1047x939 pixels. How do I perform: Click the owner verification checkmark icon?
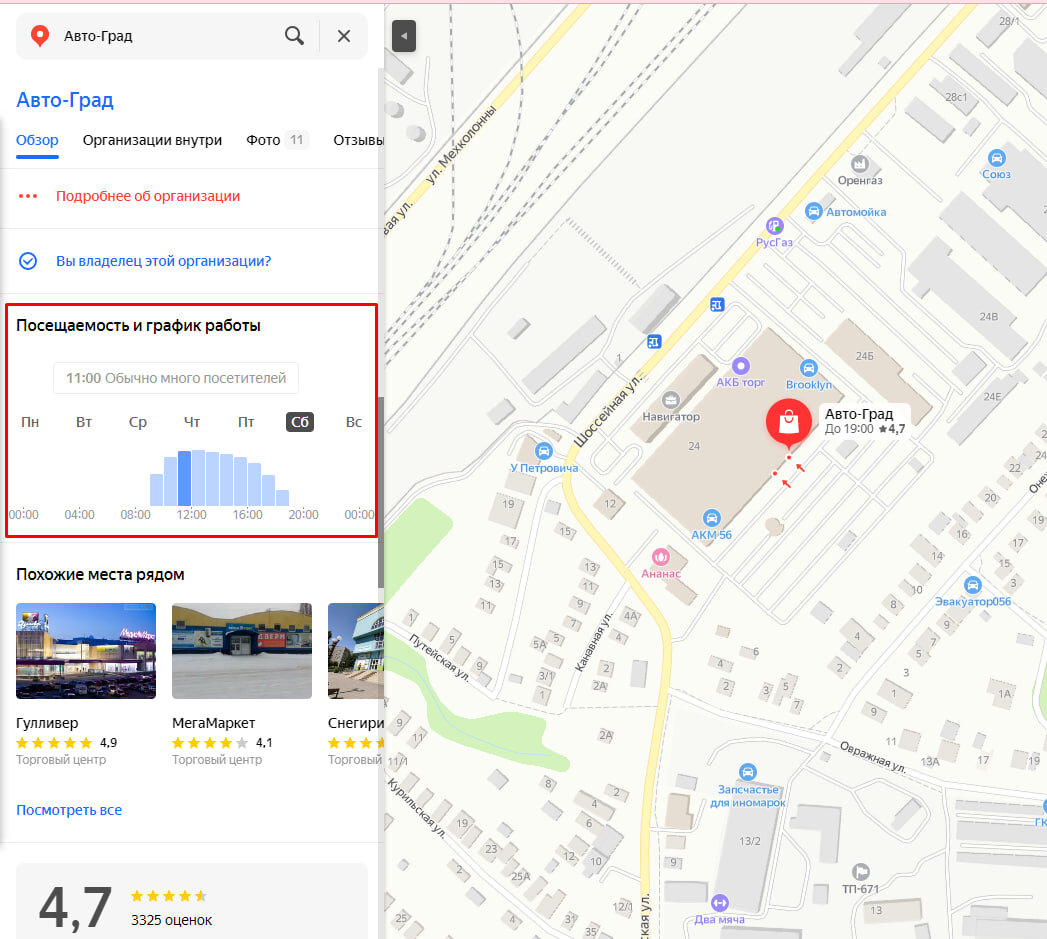pos(28,261)
